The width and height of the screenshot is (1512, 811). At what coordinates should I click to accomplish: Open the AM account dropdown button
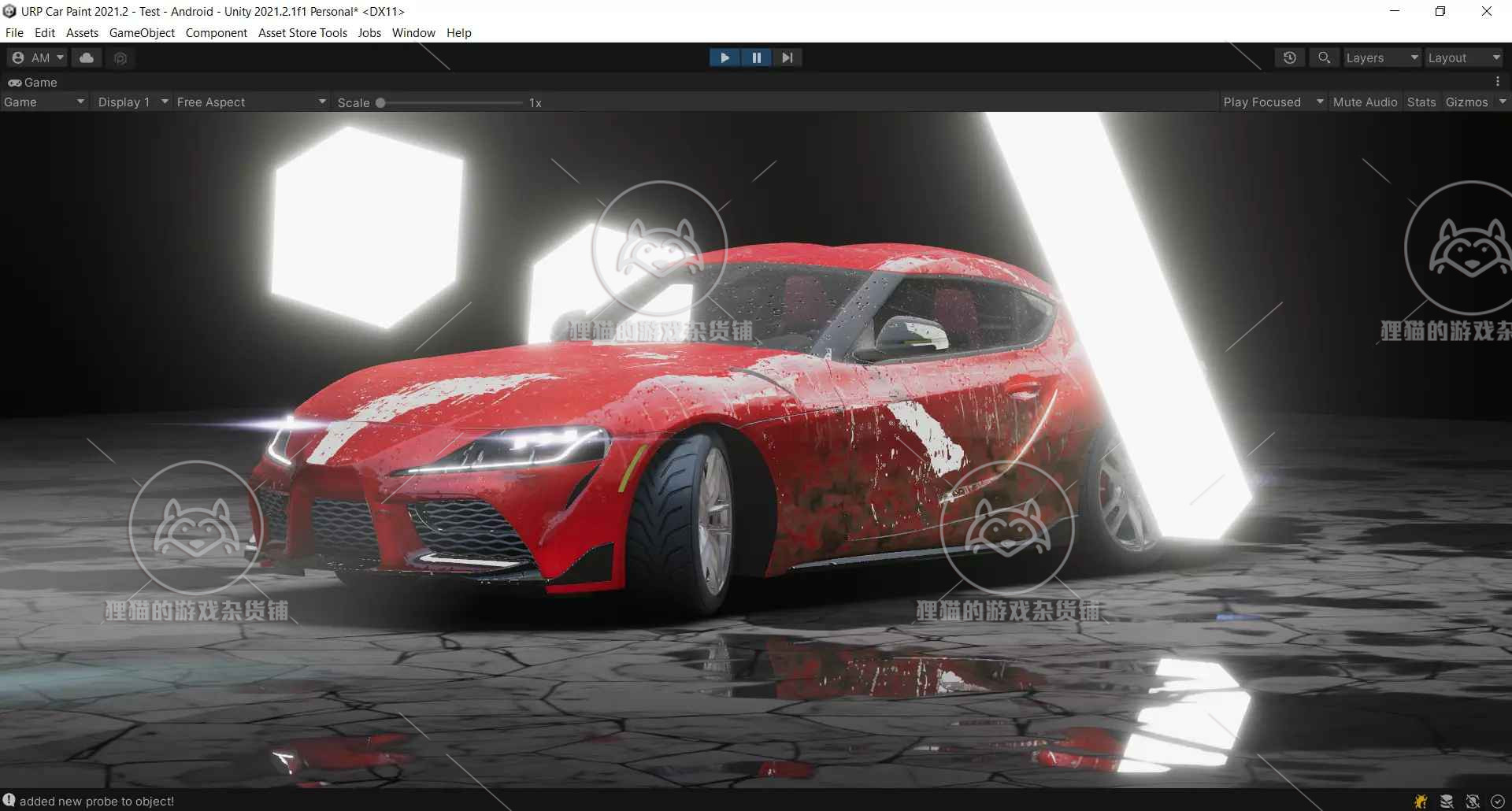tap(36, 57)
